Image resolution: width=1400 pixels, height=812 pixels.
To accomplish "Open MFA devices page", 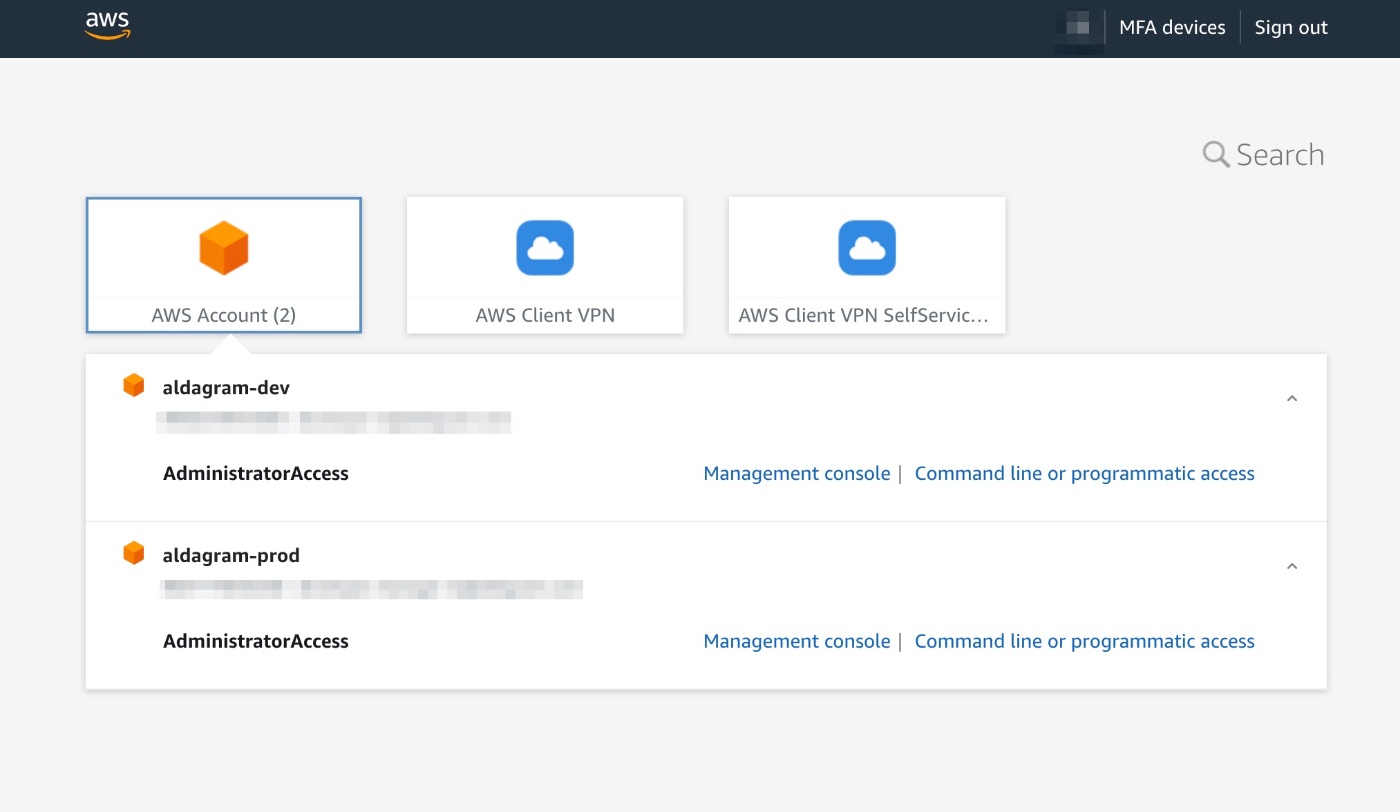I will 1172,28.
